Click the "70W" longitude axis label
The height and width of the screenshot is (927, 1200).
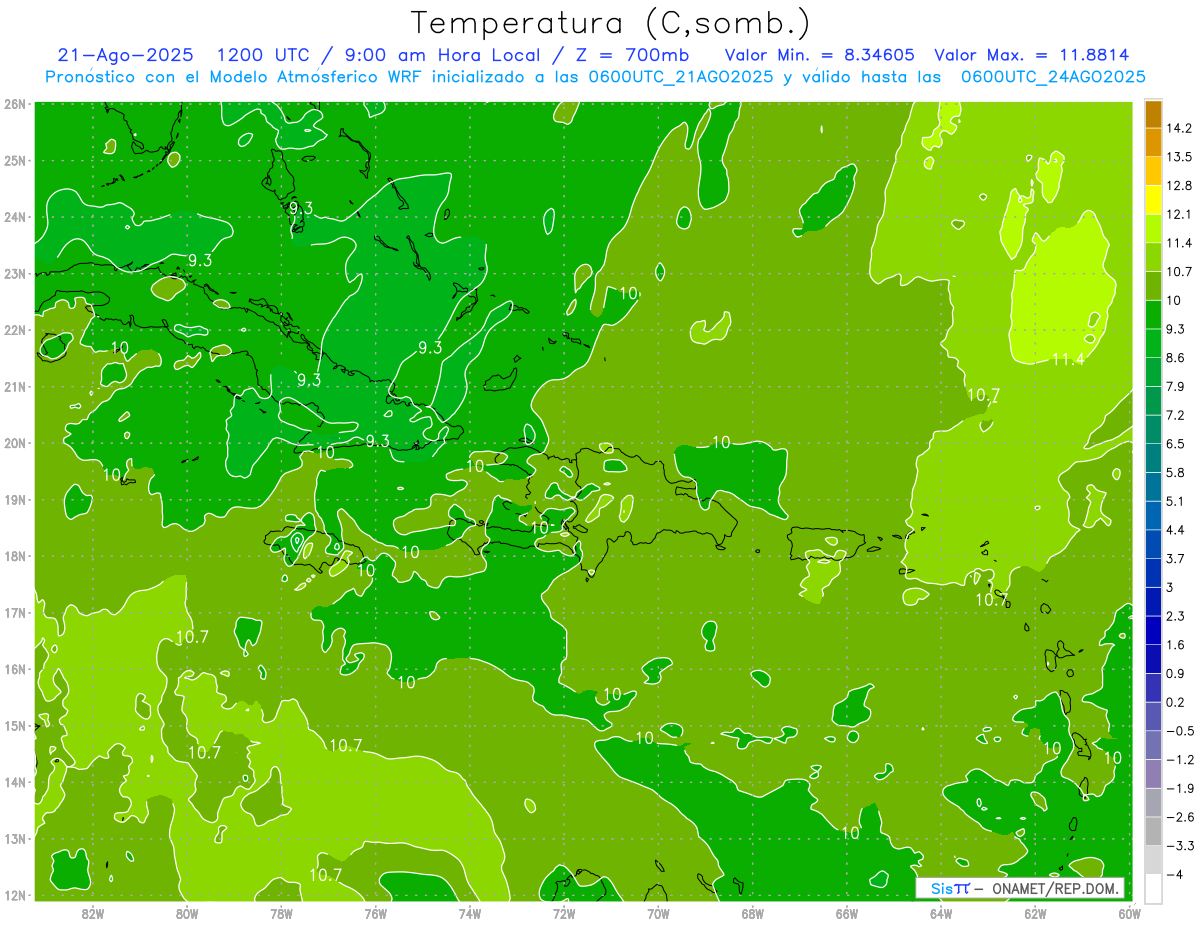[x=658, y=913]
